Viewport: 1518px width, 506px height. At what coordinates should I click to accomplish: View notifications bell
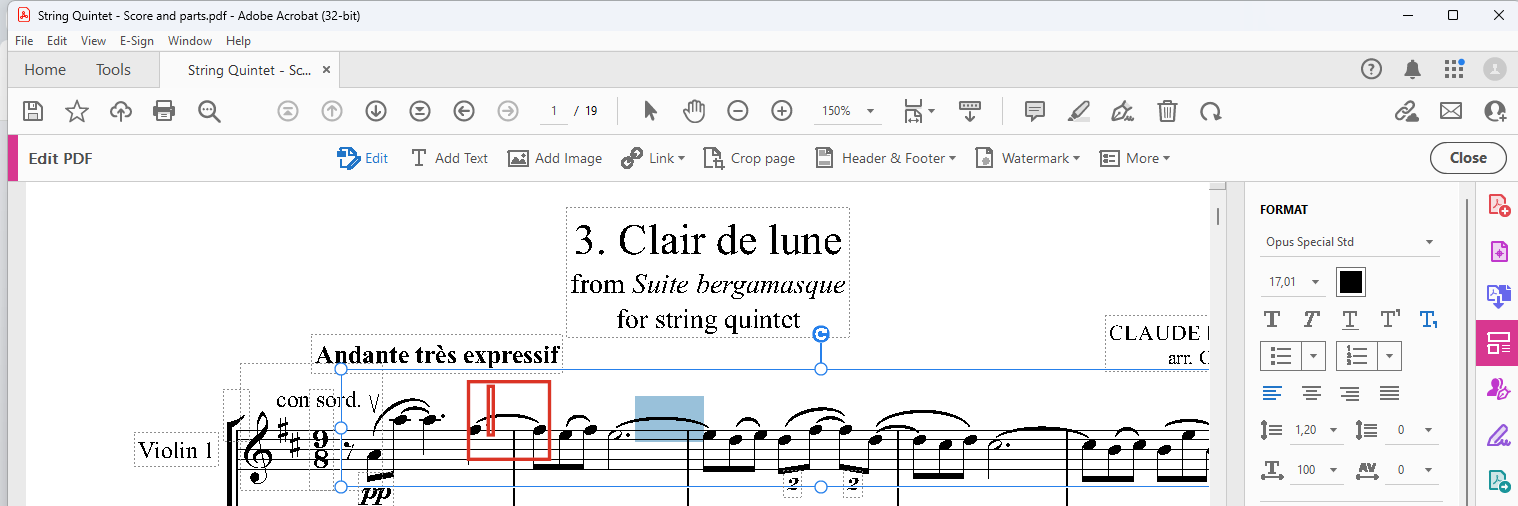[x=1413, y=69]
